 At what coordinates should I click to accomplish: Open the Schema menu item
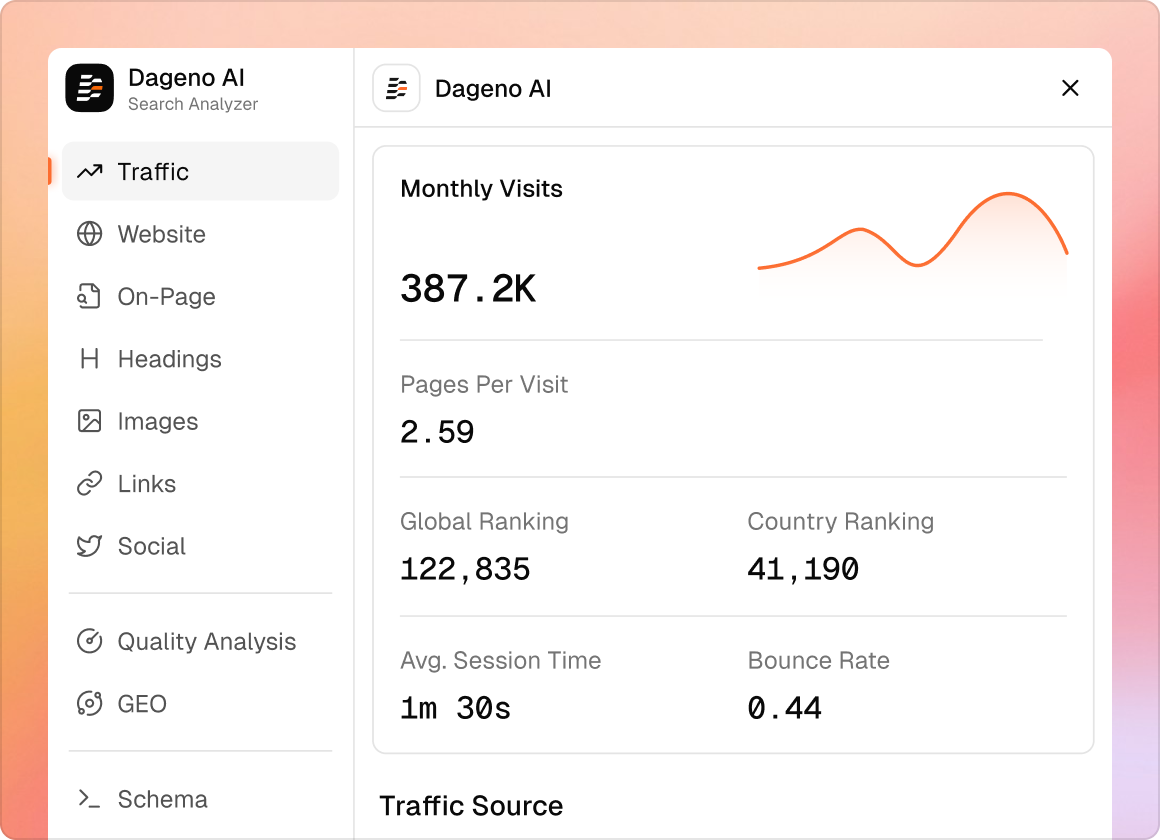(x=162, y=799)
